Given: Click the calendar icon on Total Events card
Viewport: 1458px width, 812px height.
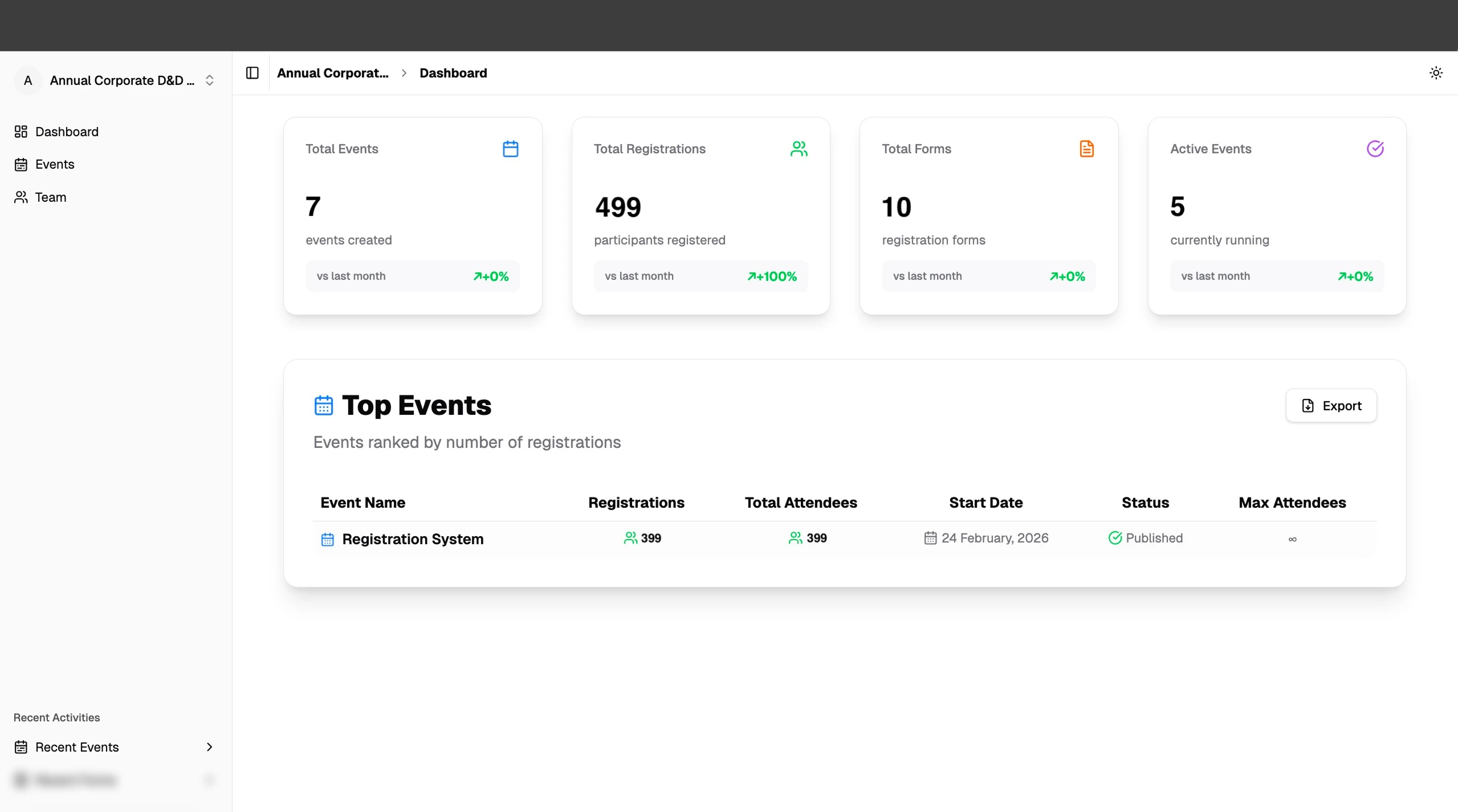Looking at the screenshot, I should point(510,148).
